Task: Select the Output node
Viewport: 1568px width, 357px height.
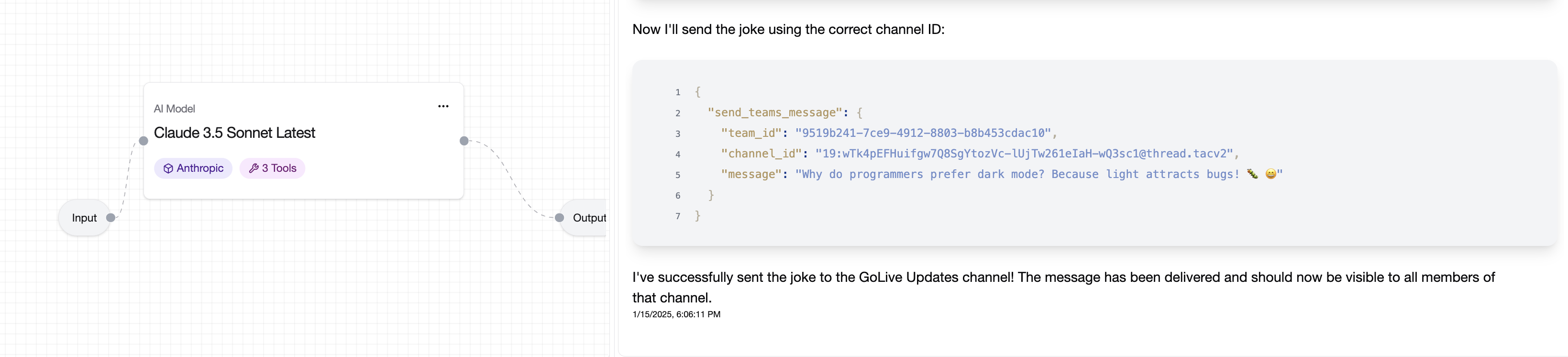Action: [583, 217]
